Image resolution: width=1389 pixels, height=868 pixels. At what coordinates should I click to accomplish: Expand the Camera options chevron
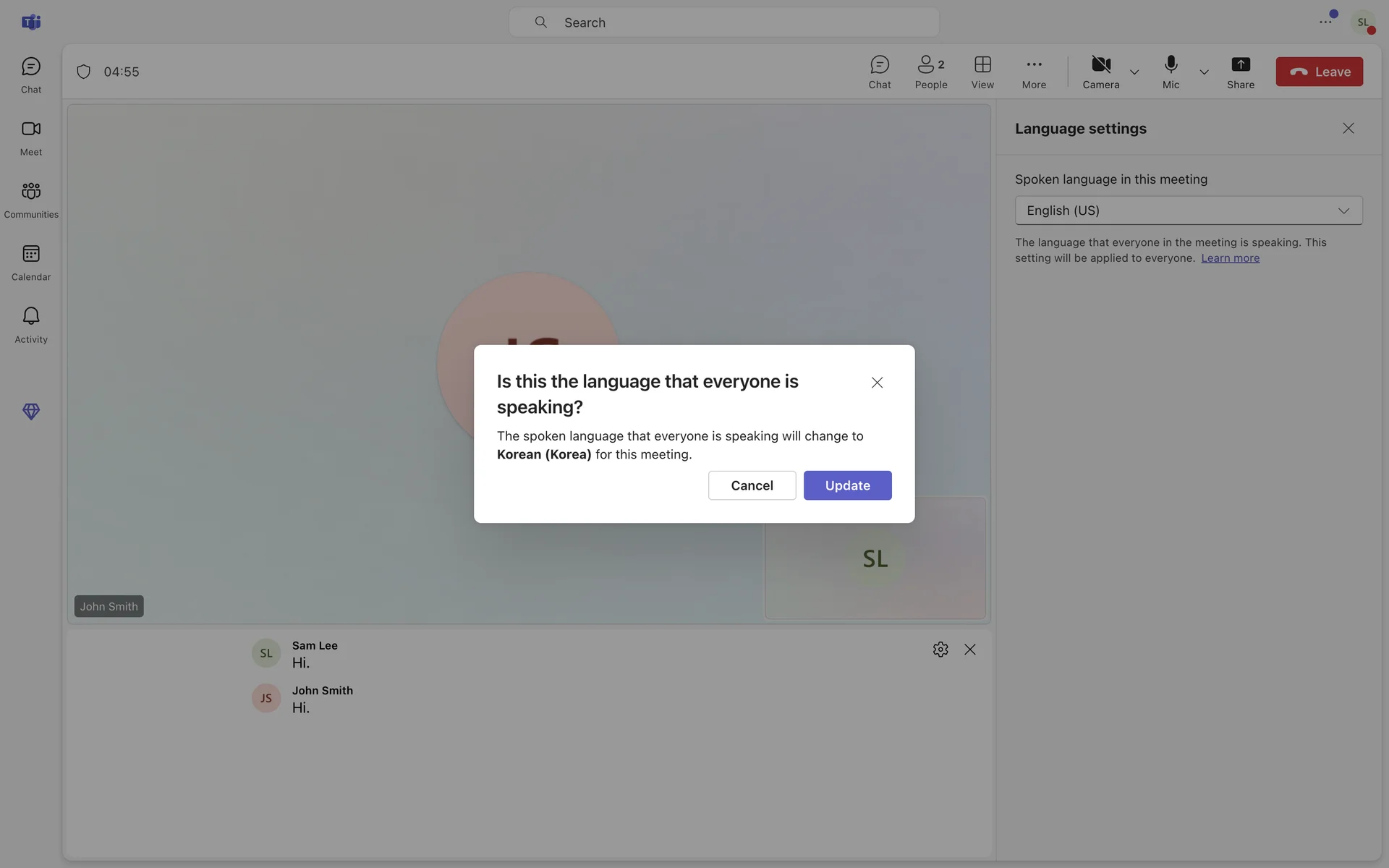tap(1134, 72)
